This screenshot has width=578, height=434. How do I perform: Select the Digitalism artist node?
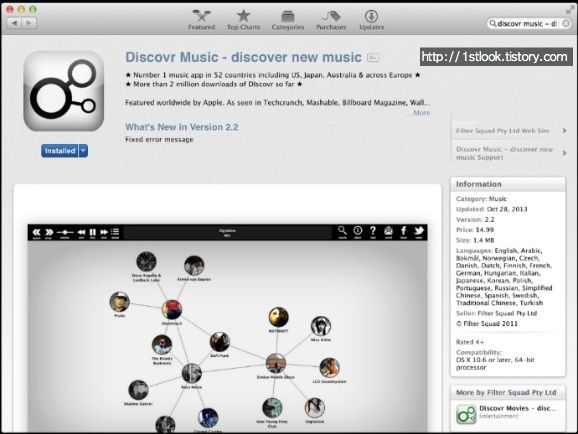315,408
